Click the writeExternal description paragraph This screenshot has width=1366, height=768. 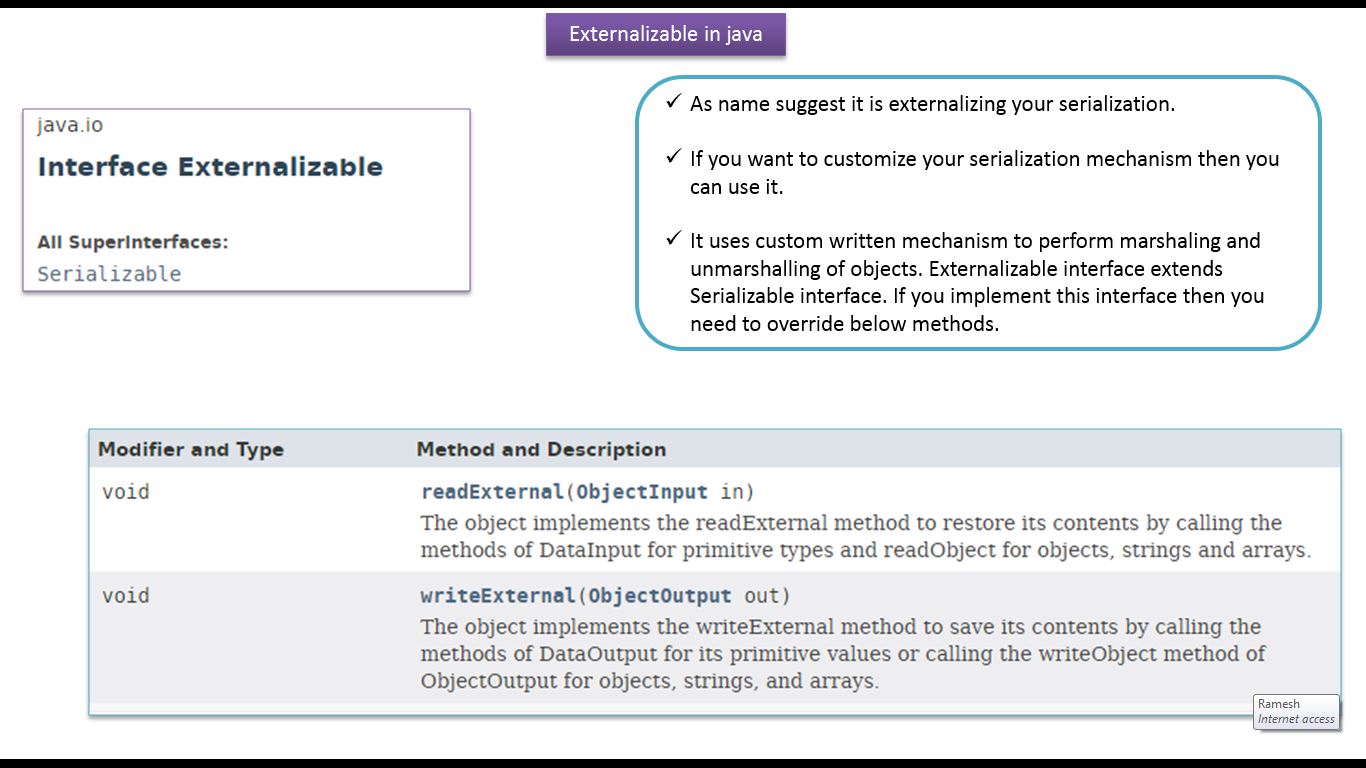tap(842, 654)
